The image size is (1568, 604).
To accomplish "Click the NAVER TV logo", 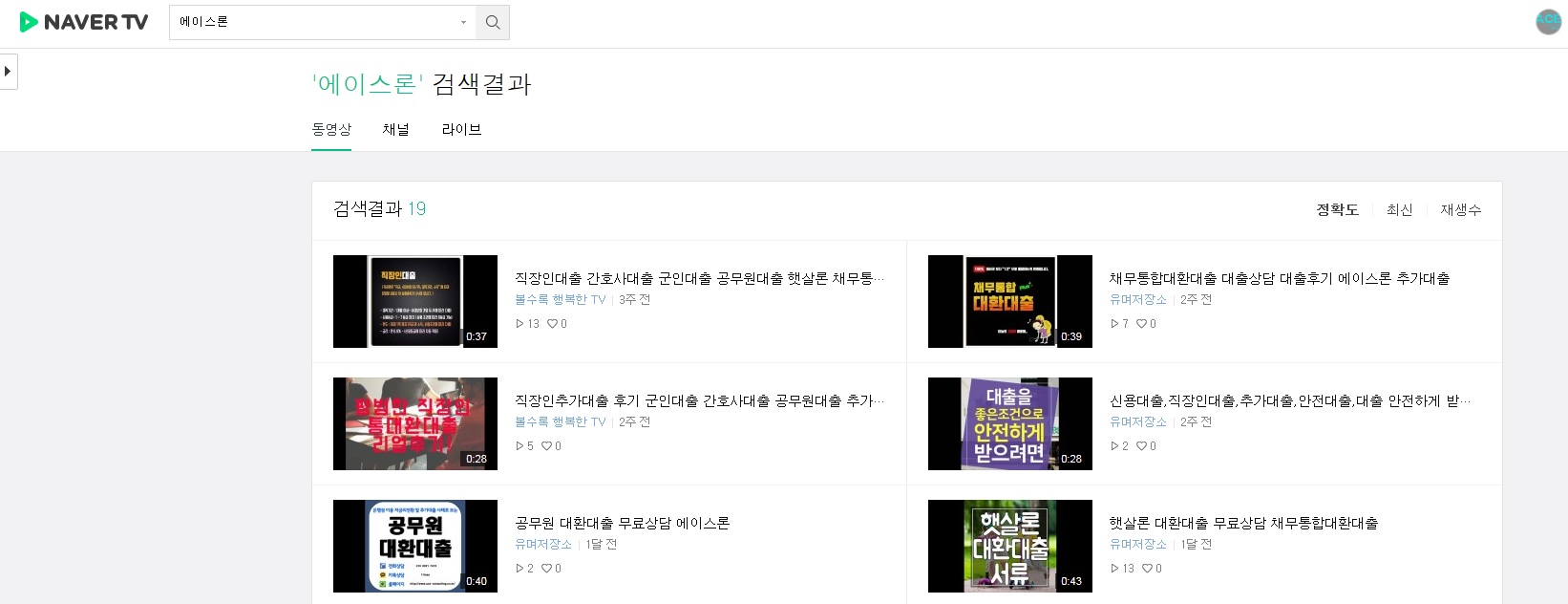I will [84, 22].
